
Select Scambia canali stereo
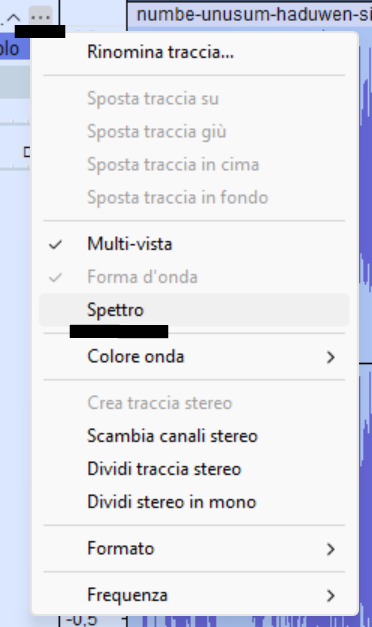194,436
